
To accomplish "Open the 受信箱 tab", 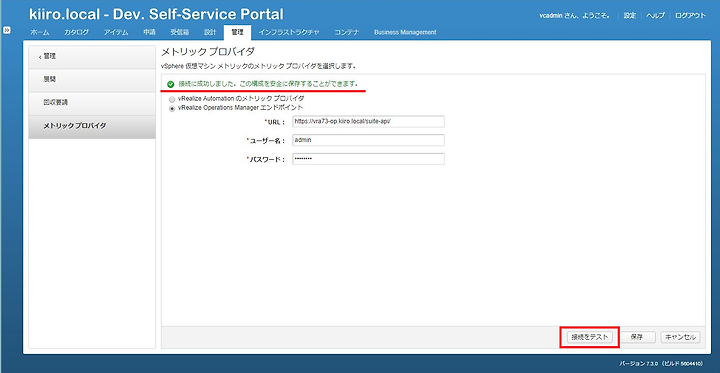I will pos(180,32).
